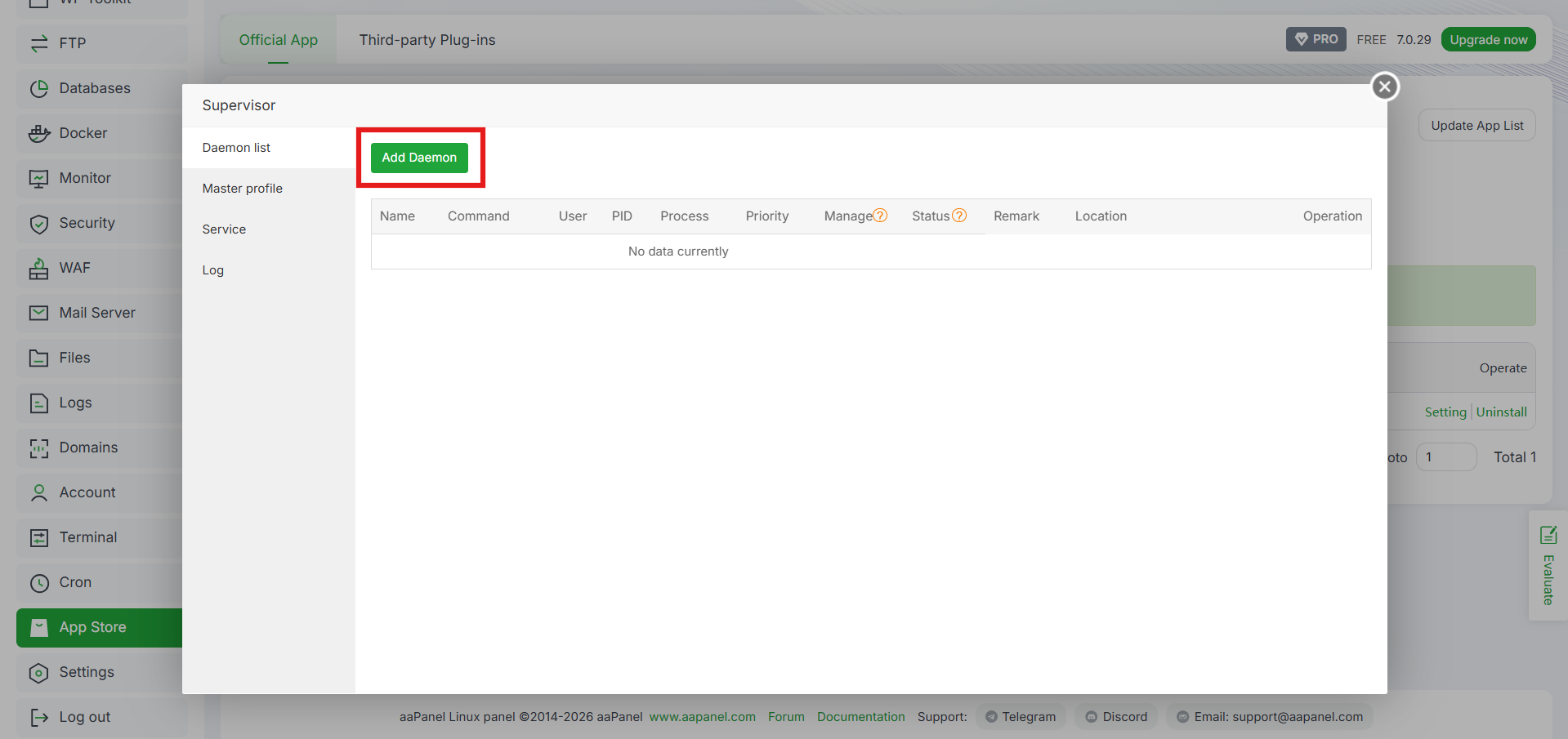The image size is (1568, 739).
Task: Click the Evaluate feedback icon
Action: (1548, 535)
